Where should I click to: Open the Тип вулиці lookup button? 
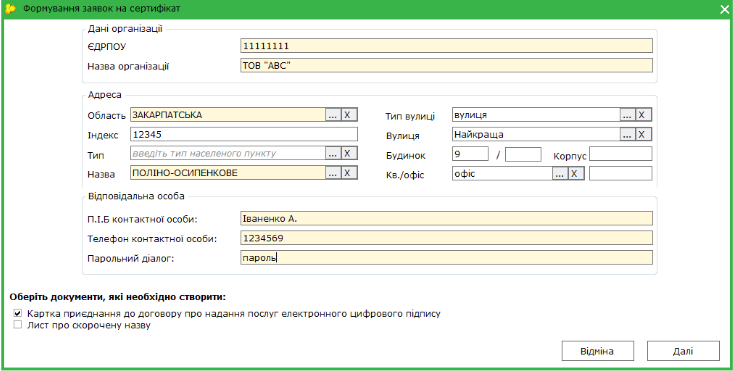tap(627, 115)
